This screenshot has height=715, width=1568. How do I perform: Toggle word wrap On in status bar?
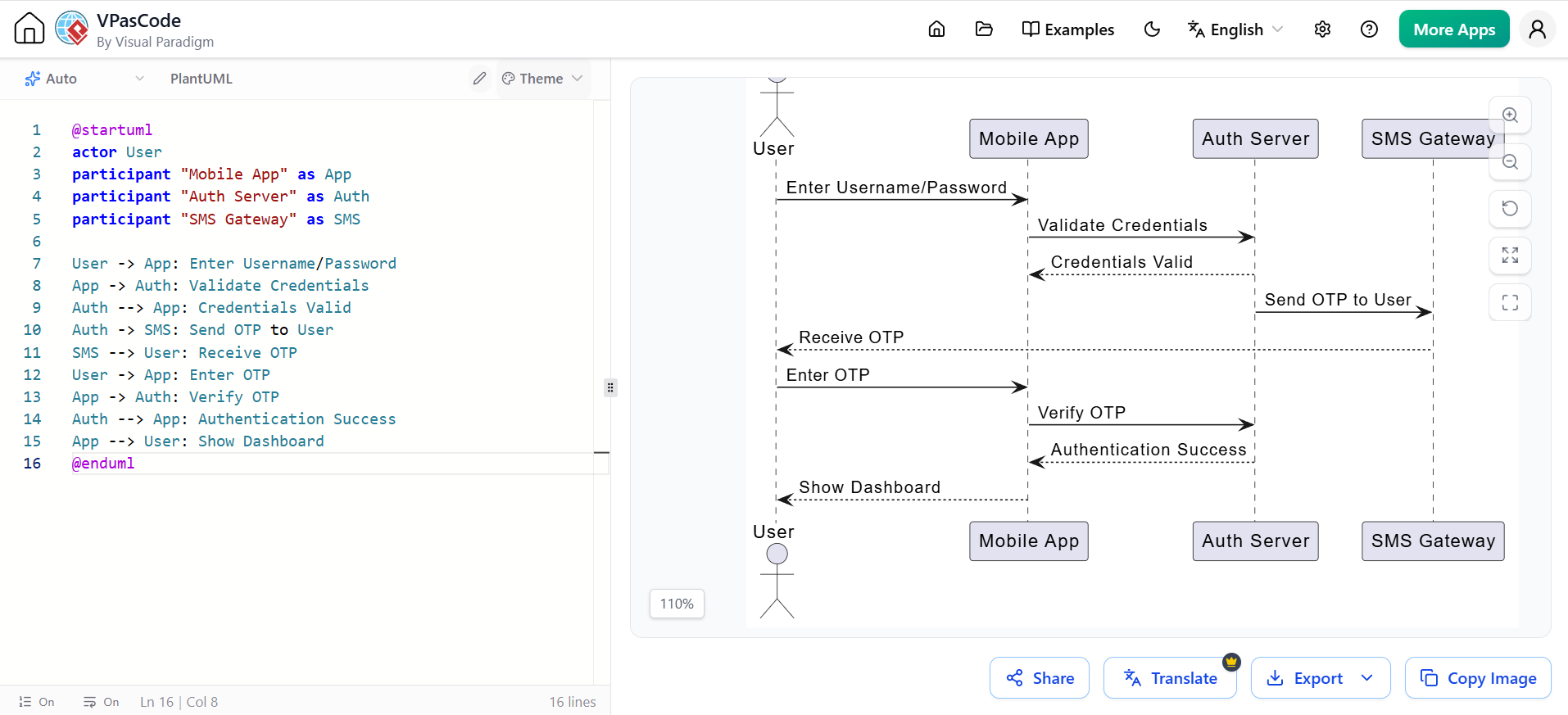101,702
